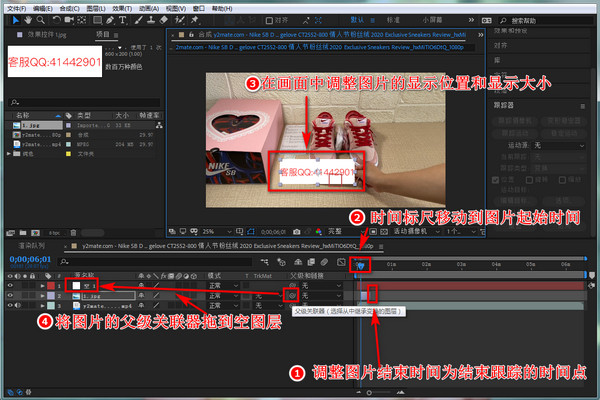Click the frame blending icon in timeline
Image resolution: width=600 pixels, height=400 pixels.
coord(311,262)
